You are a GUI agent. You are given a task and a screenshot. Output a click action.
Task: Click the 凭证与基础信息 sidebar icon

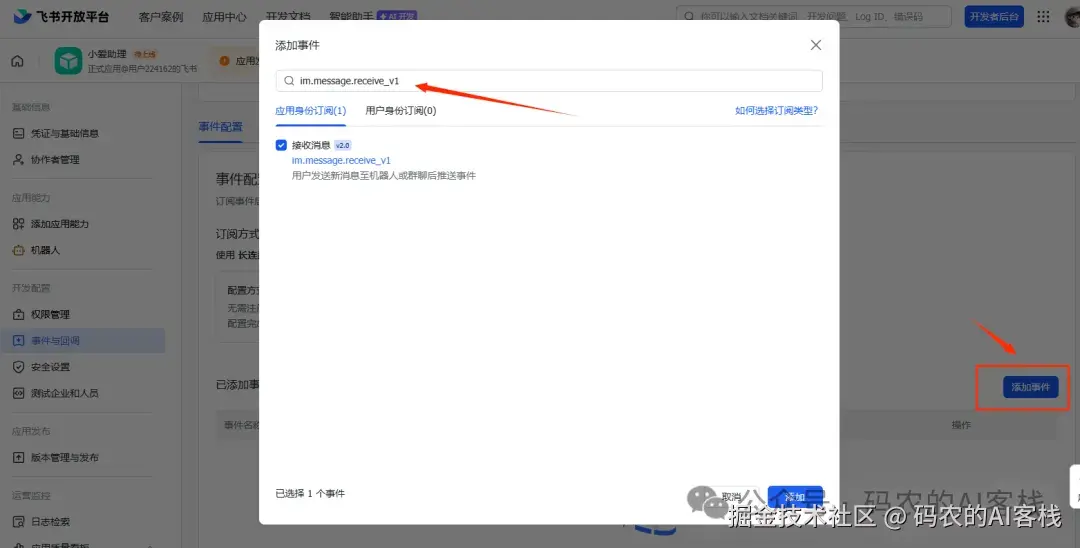[x=19, y=134]
